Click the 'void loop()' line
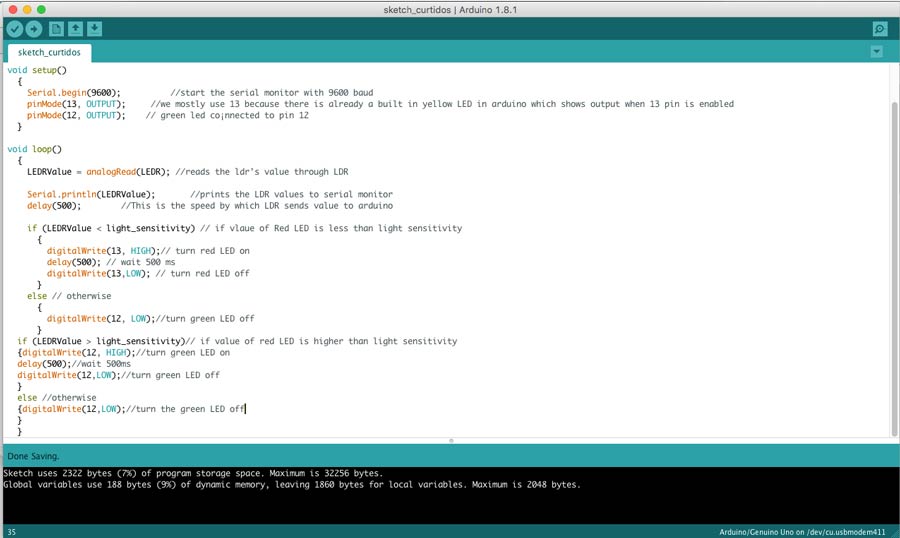Viewport: 900px width, 538px height. point(34,149)
